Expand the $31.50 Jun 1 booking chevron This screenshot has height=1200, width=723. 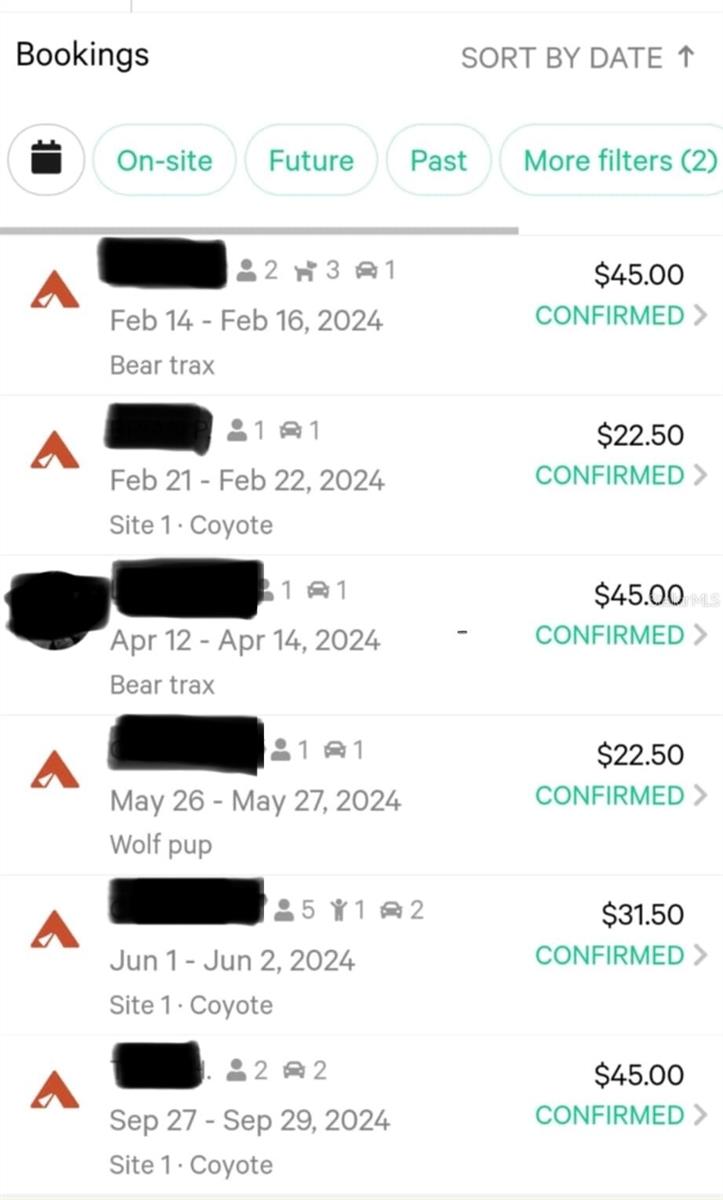point(700,956)
